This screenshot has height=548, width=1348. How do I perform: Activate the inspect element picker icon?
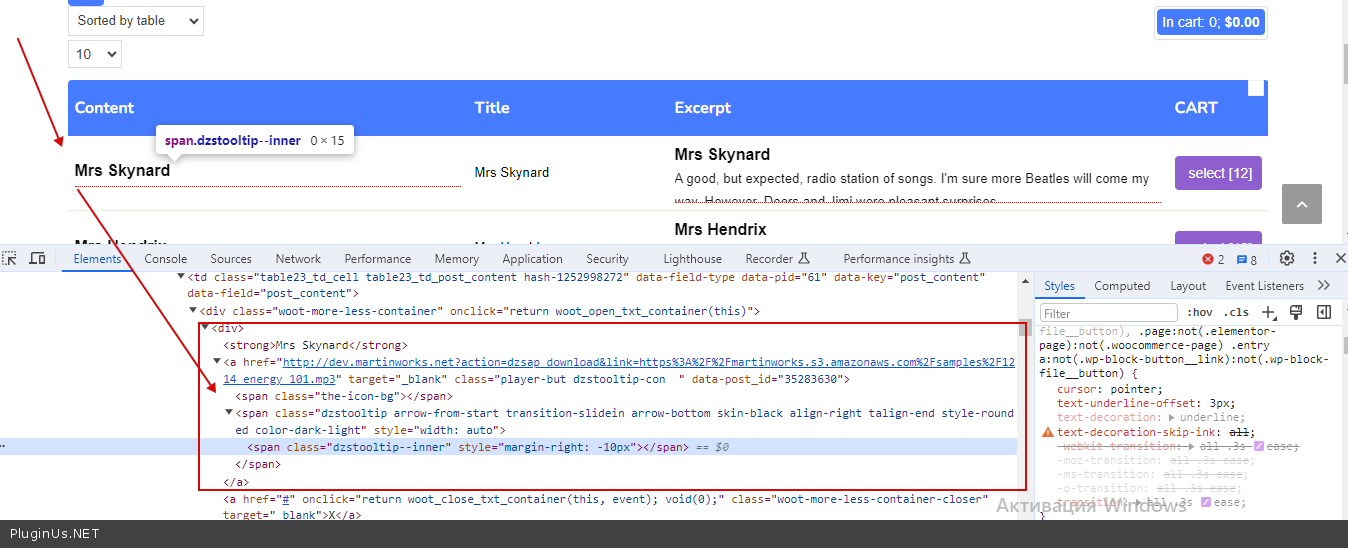tap(10, 259)
